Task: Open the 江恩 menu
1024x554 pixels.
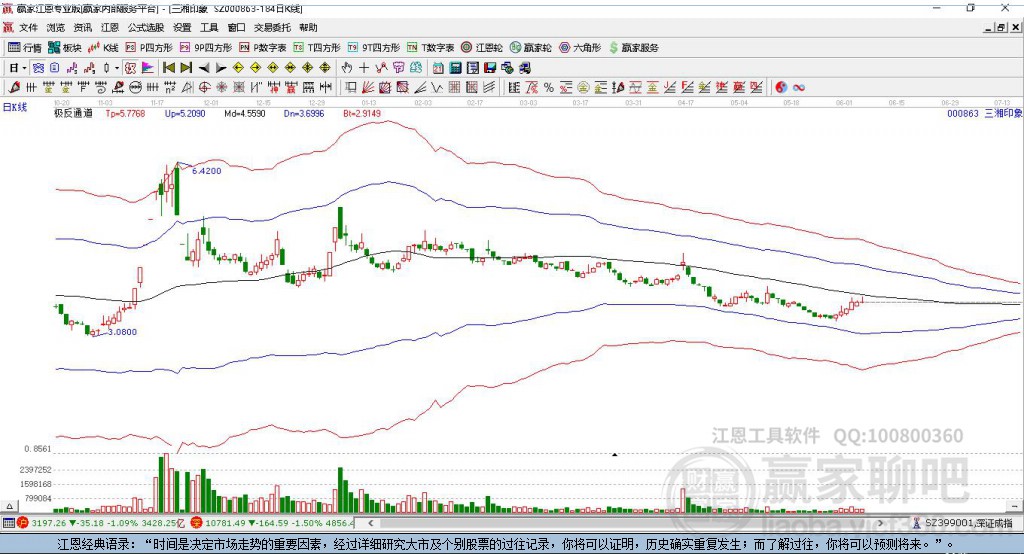Action: click(110, 27)
